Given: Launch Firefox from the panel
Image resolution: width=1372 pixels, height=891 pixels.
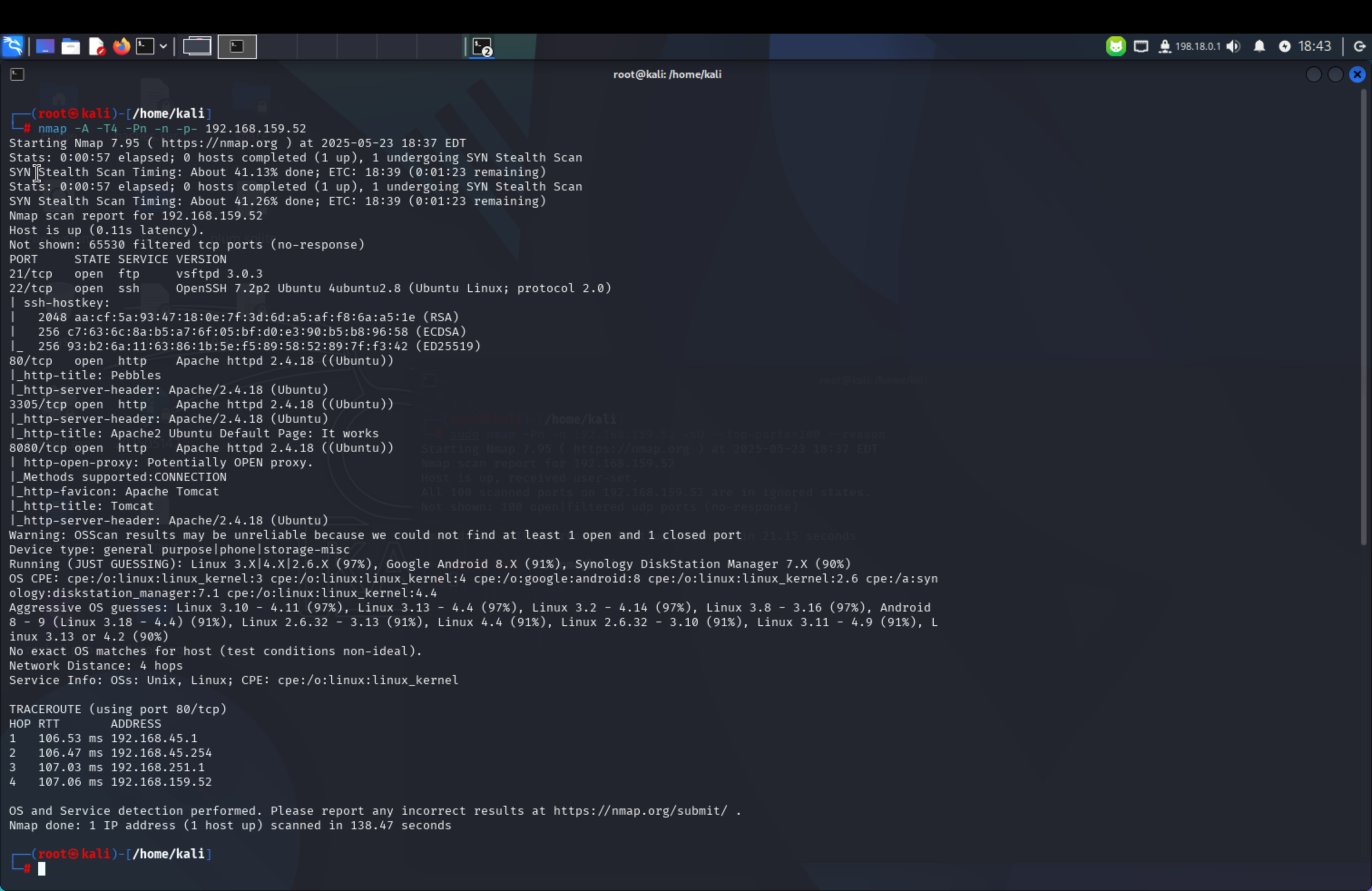Looking at the screenshot, I should [121, 46].
